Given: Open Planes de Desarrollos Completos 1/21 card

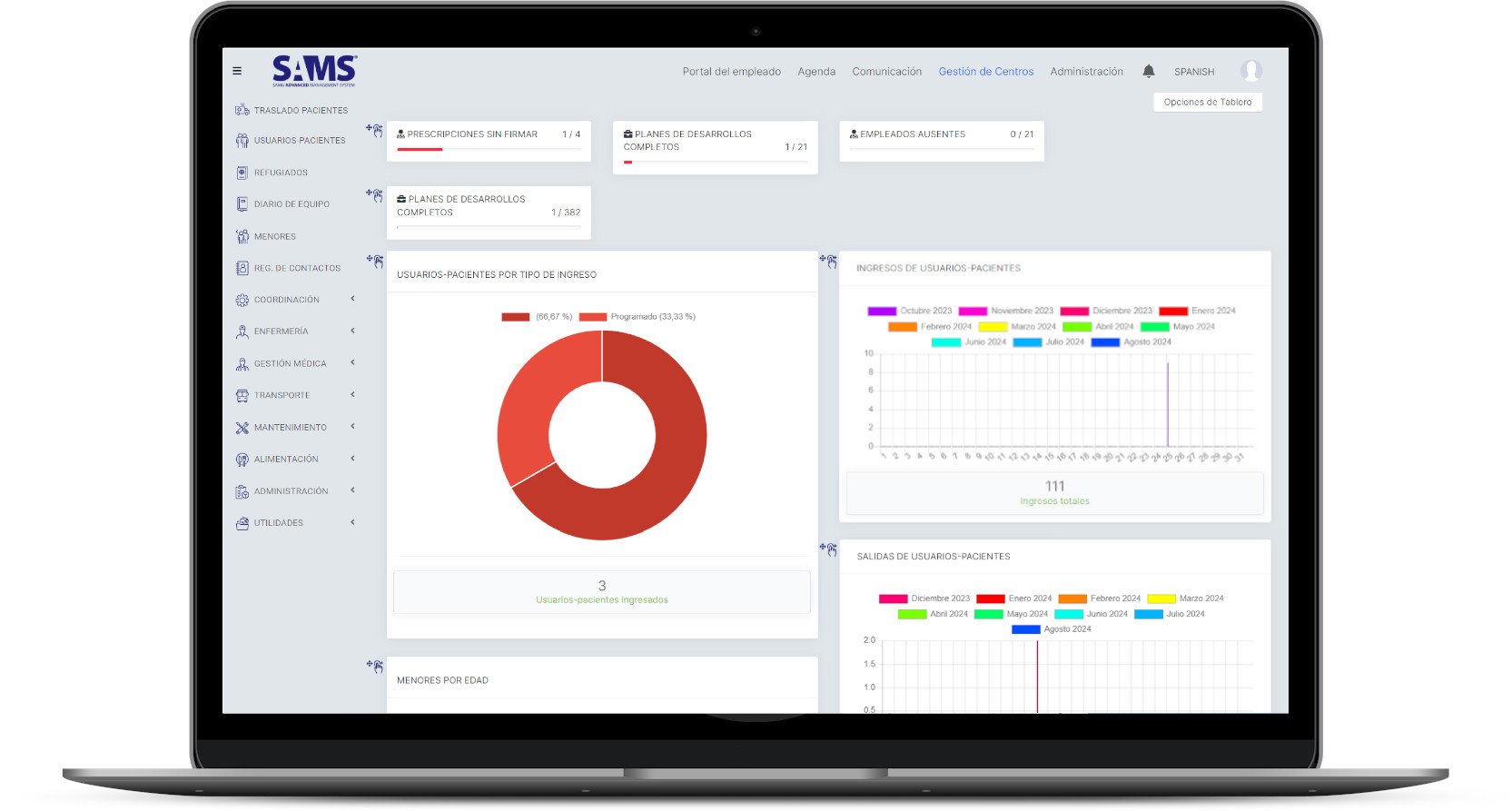Looking at the screenshot, I should click(x=716, y=147).
